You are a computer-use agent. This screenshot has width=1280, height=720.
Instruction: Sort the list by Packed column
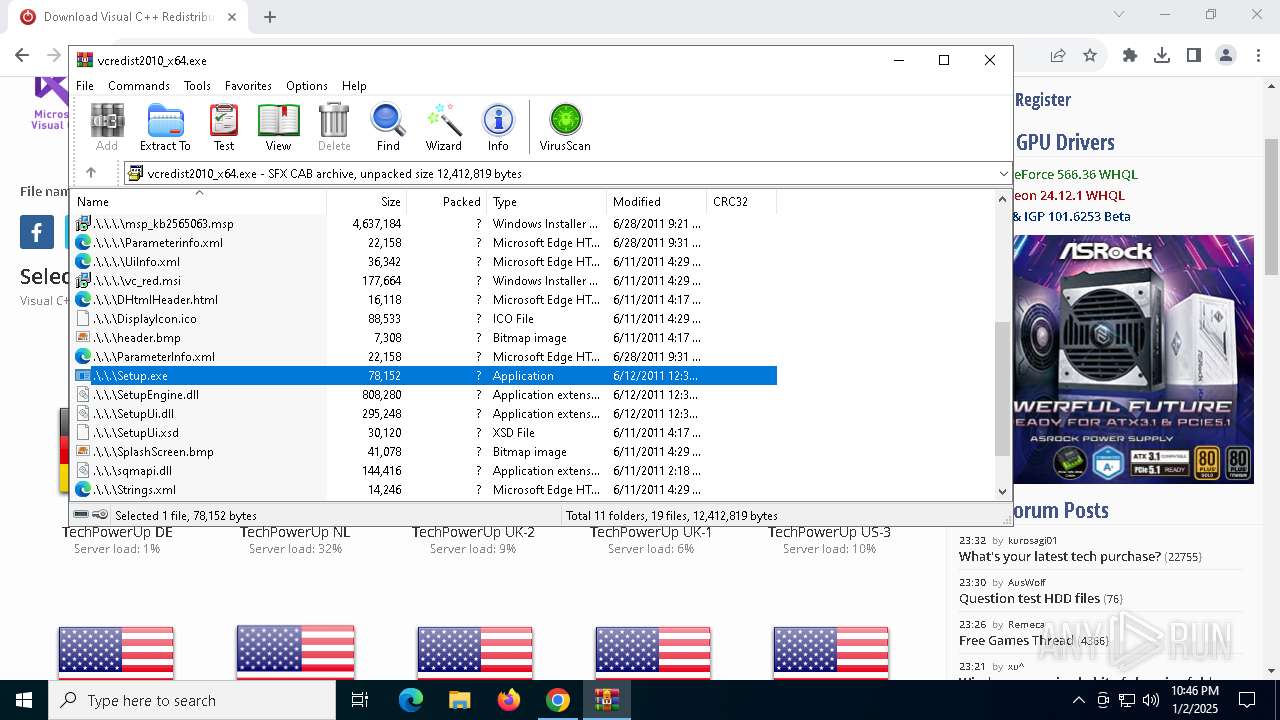tap(446, 201)
